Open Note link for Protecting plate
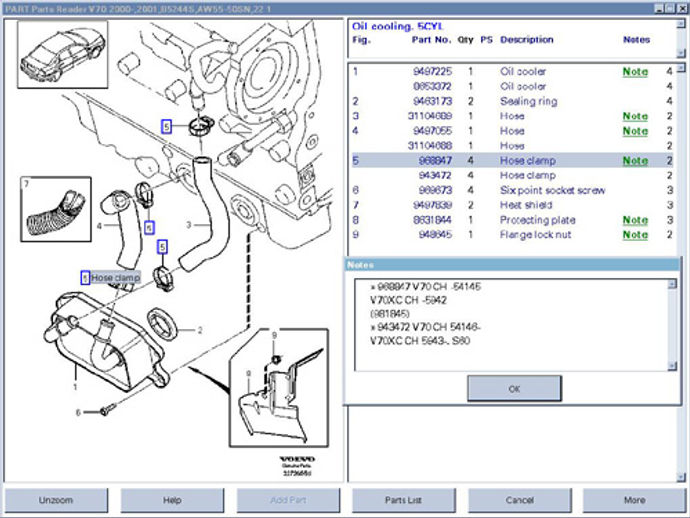Viewport: 690px width, 518px height. click(x=635, y=220)
